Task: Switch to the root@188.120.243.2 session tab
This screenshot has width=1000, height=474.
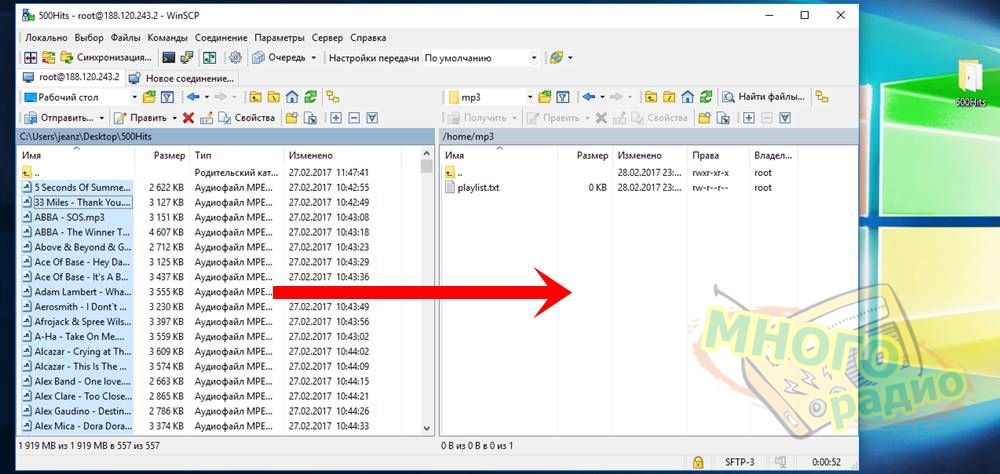Action: (71, 77)
